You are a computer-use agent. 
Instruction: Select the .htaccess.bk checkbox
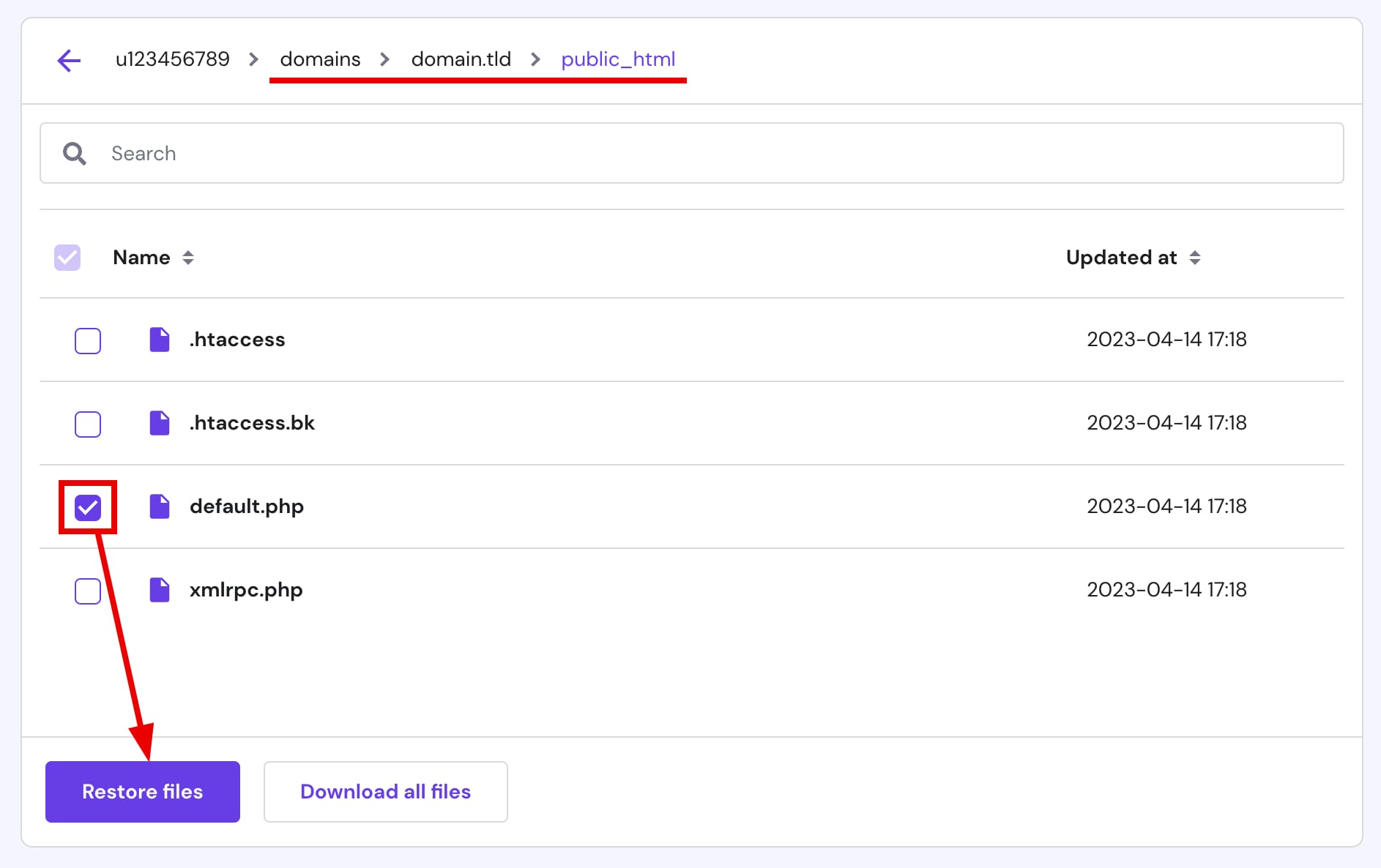coord(88,424)
